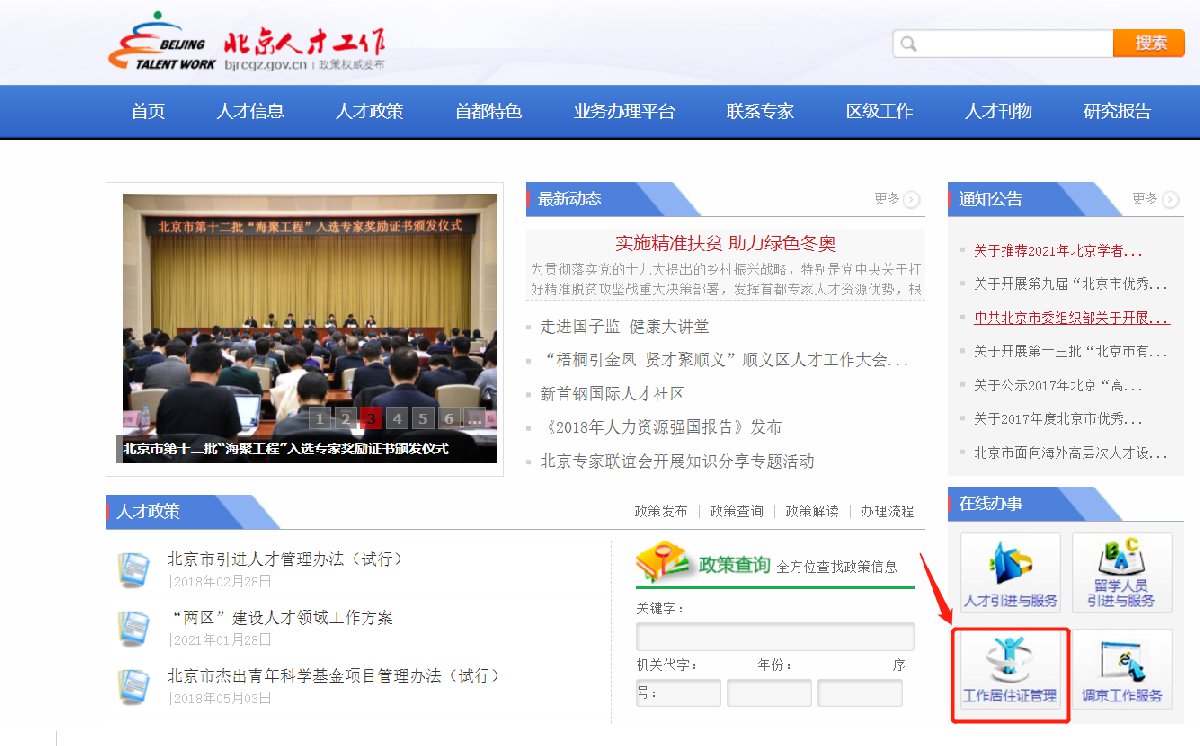Open headline 实施精准扶贫 助力绿色冬奥
Screen dimensions: 1200x746
pyautogui.click(x=725, y=243)
